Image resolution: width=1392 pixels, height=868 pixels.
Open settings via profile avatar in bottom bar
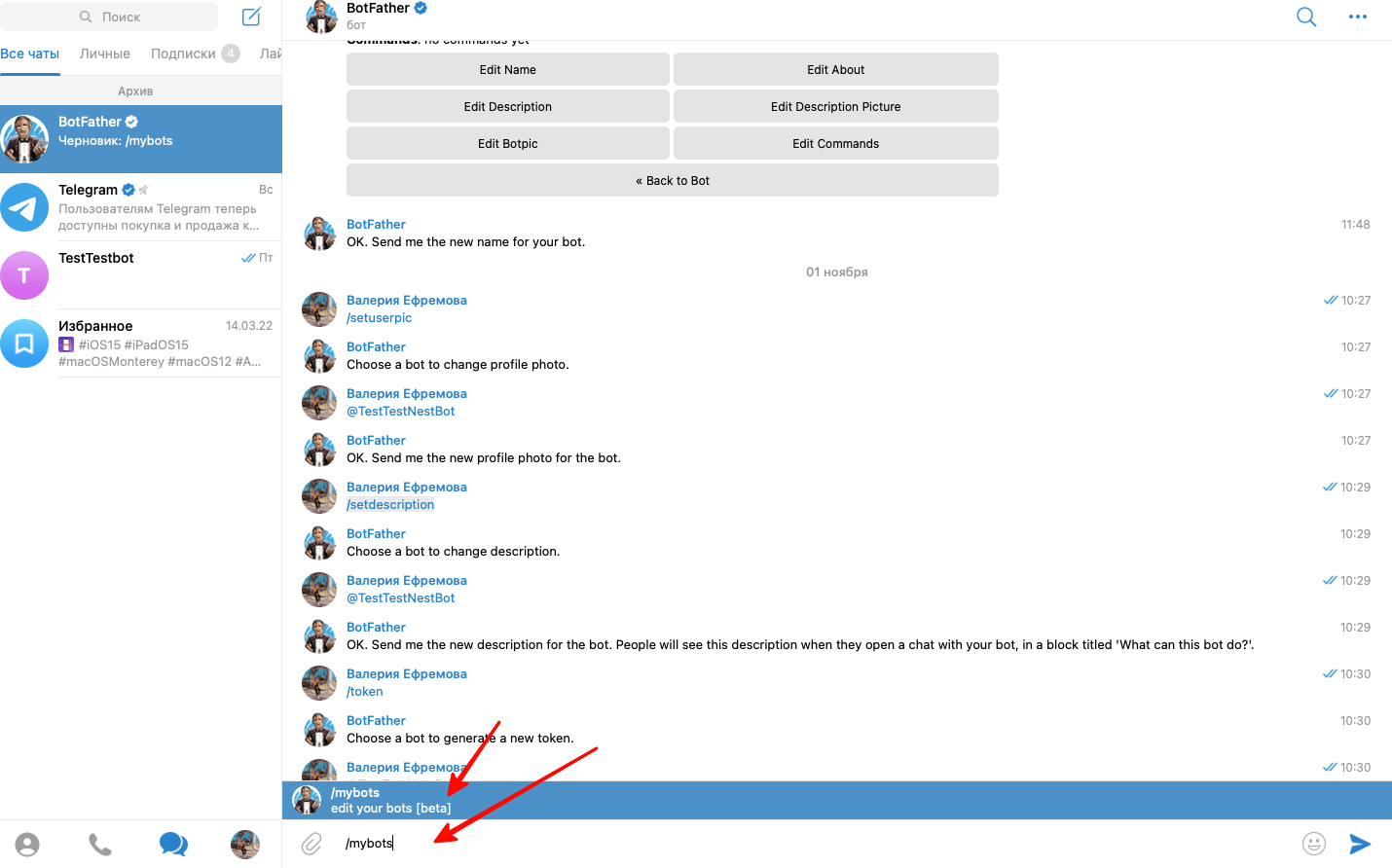(245, 845)
